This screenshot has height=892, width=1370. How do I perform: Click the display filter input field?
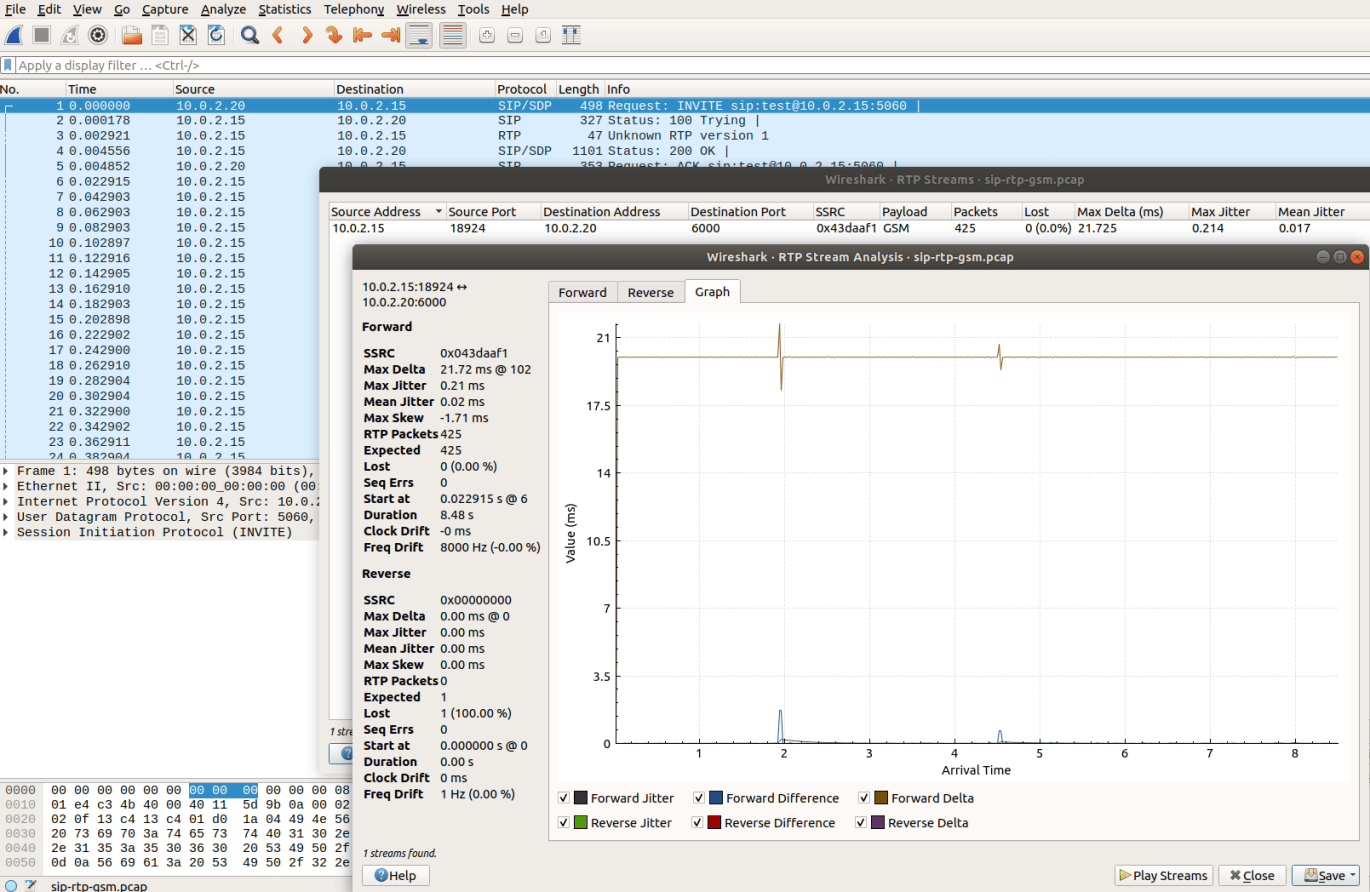click(691, 65)
